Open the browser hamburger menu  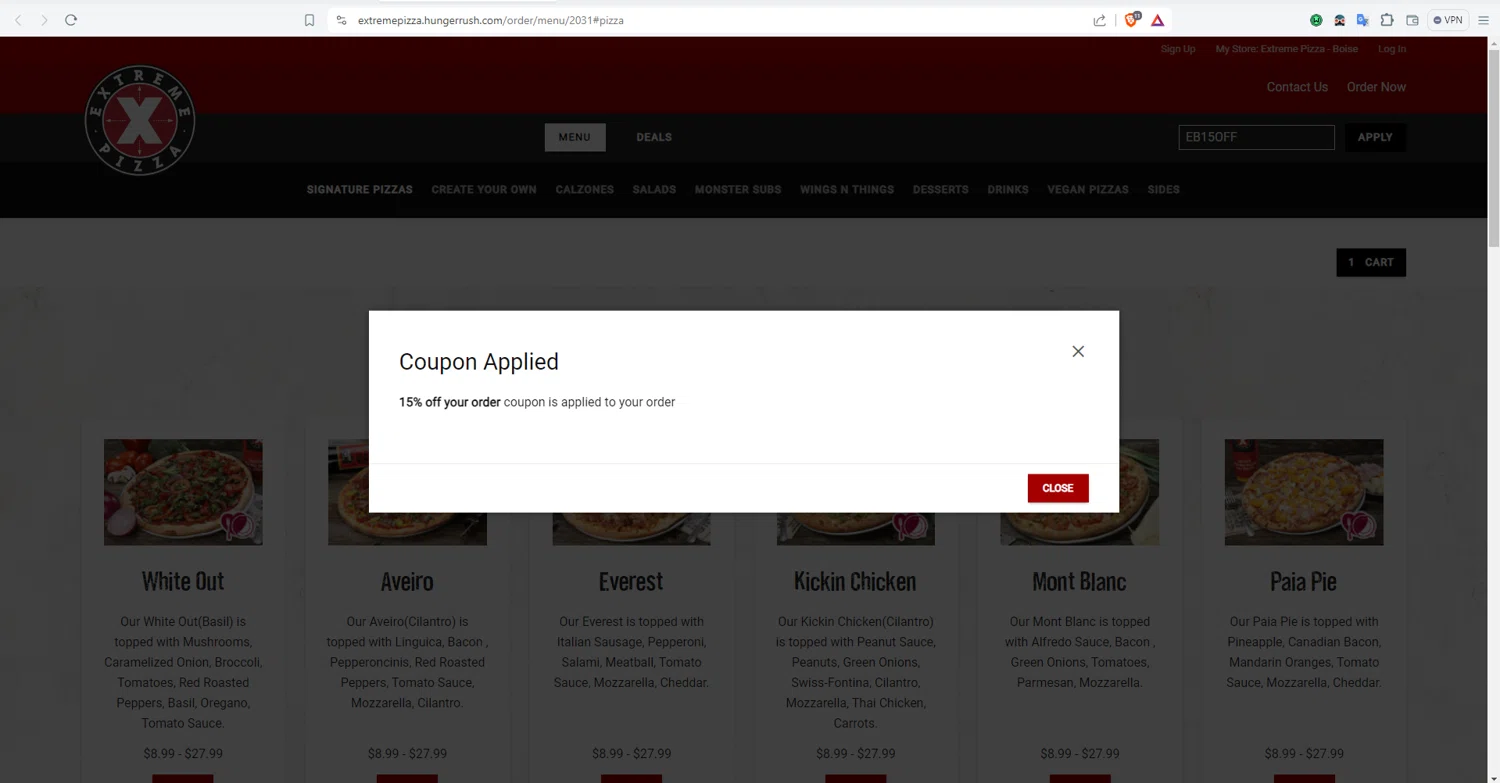click(x=1484, y=20)
